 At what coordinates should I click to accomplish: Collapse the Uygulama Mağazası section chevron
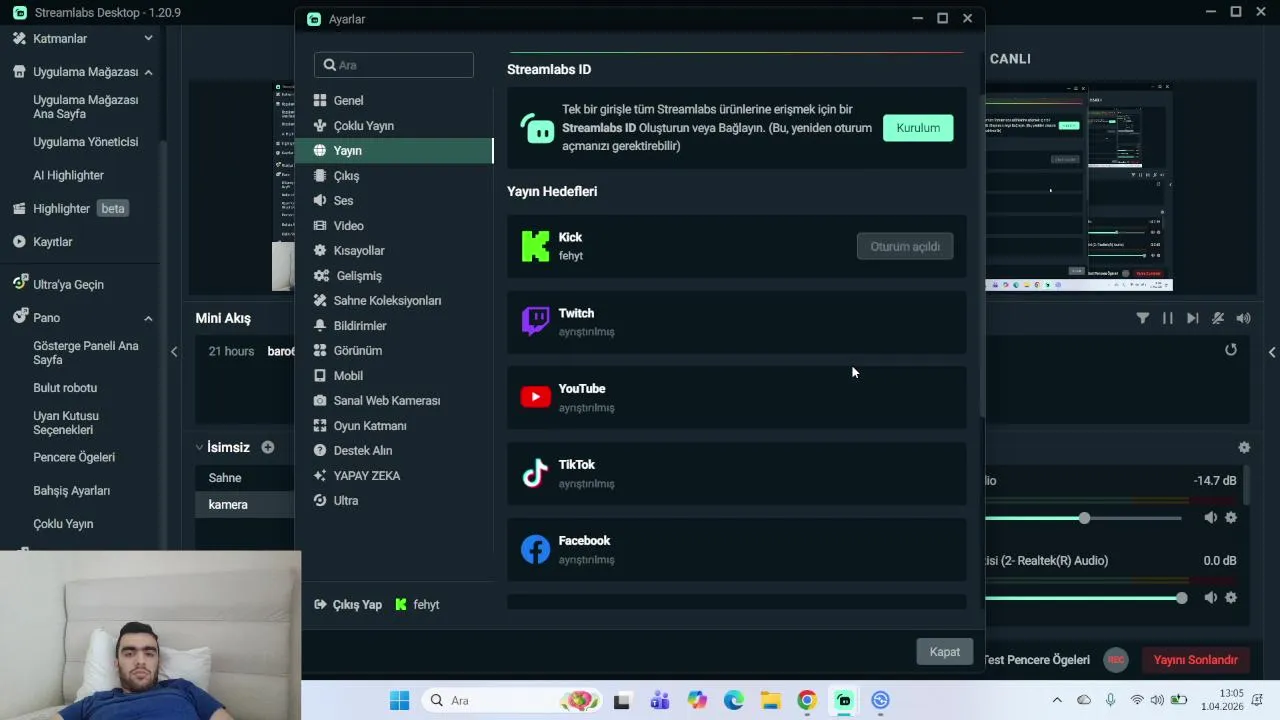tap(148, 72)
